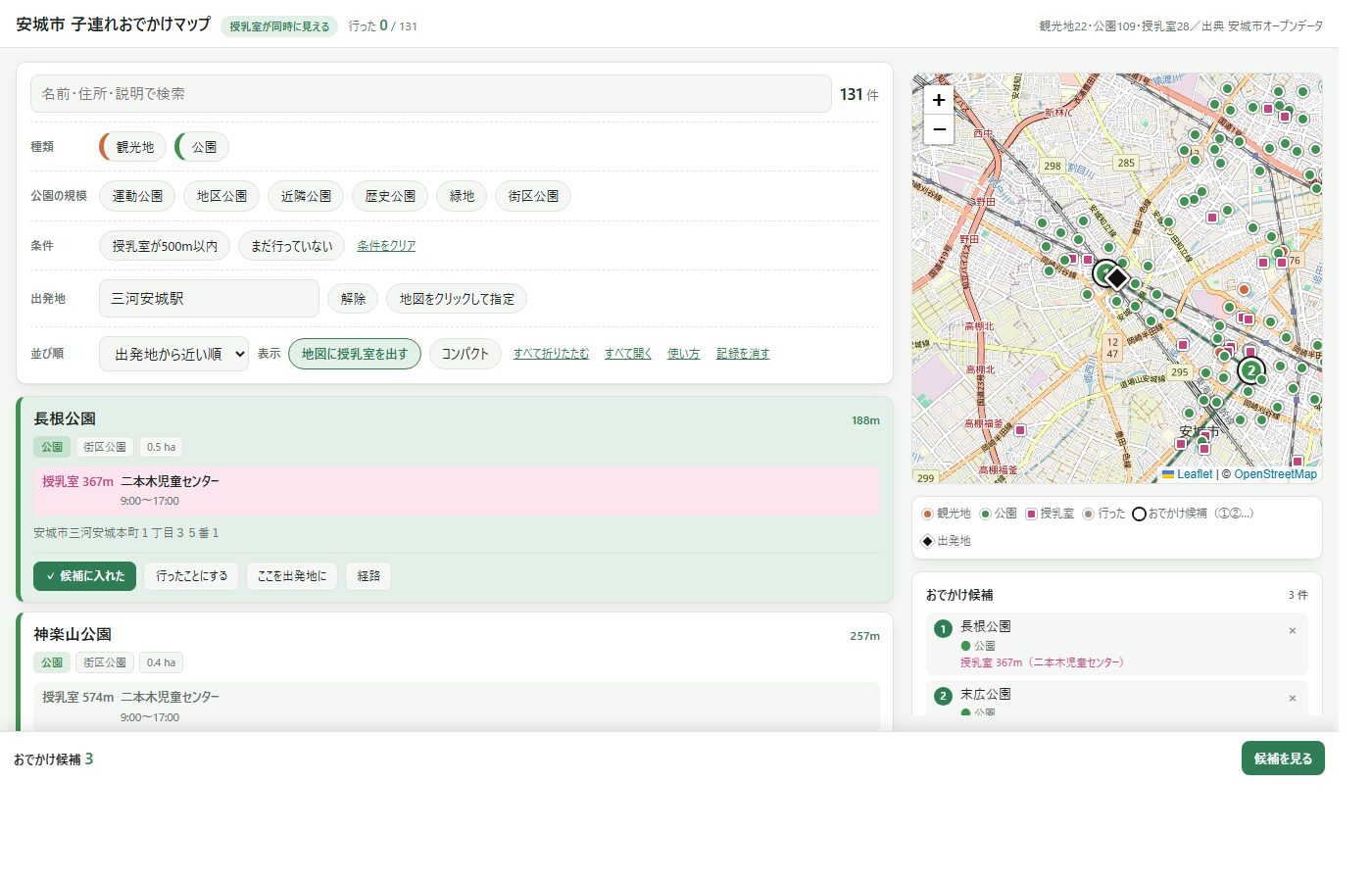
Task: Click 授乳室 367m 二本木児童センター row in card
Action: click(x=456, y=491)
